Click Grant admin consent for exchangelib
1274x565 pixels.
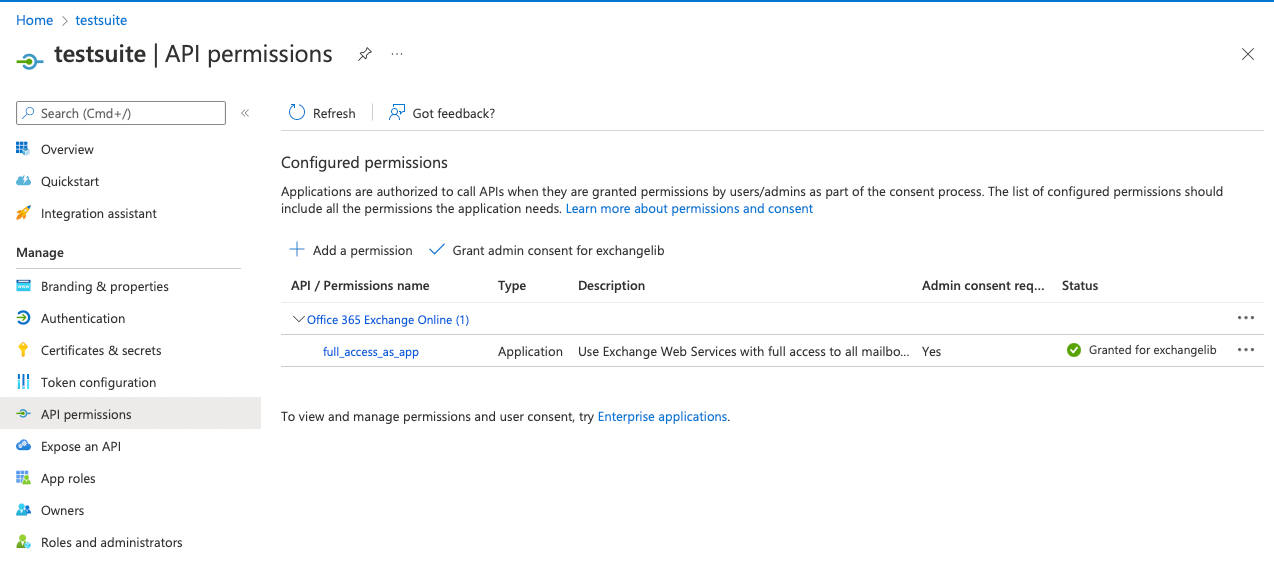pos(547,250)
